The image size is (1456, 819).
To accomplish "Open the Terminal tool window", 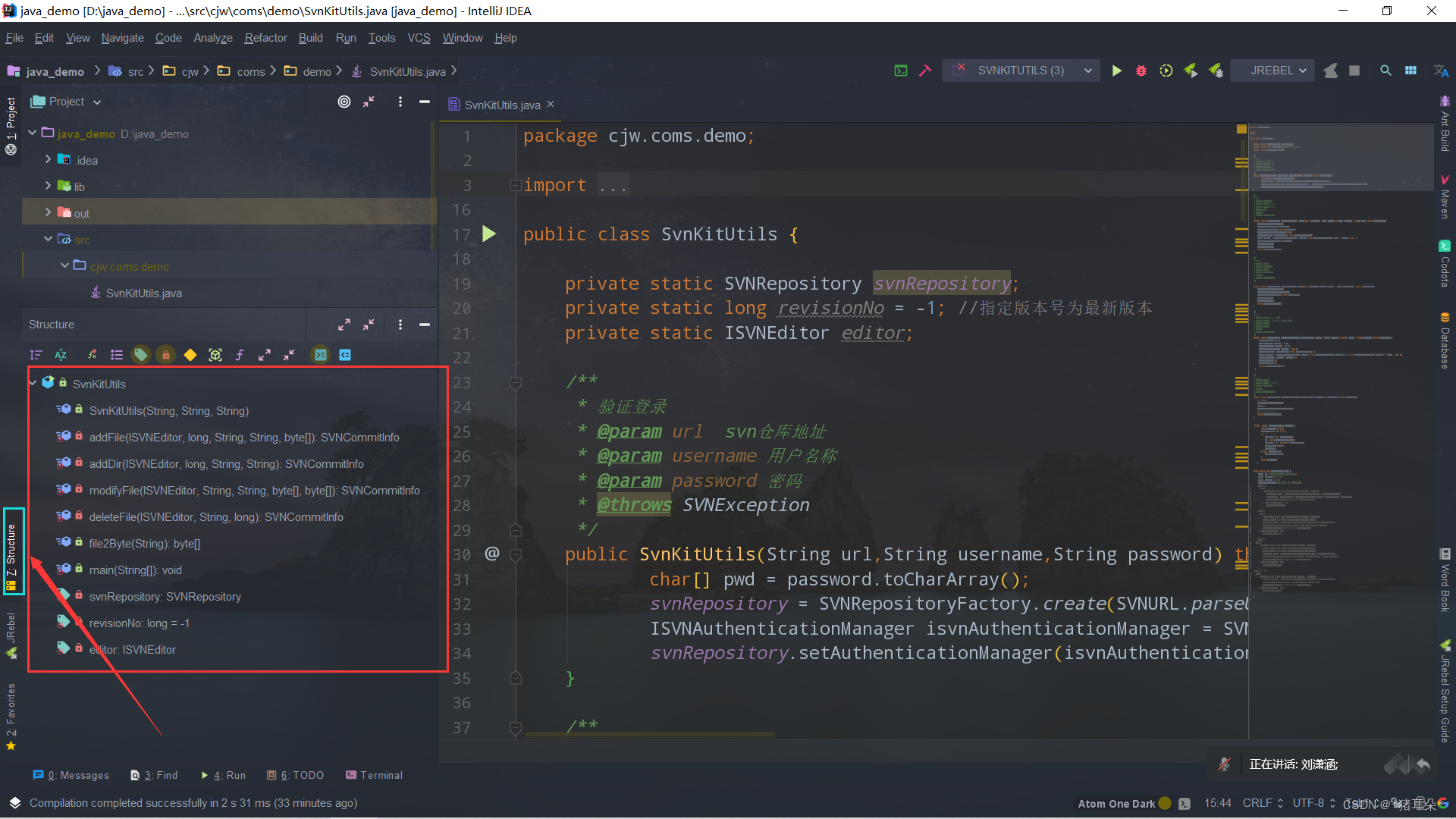I will tap(374, 775).
